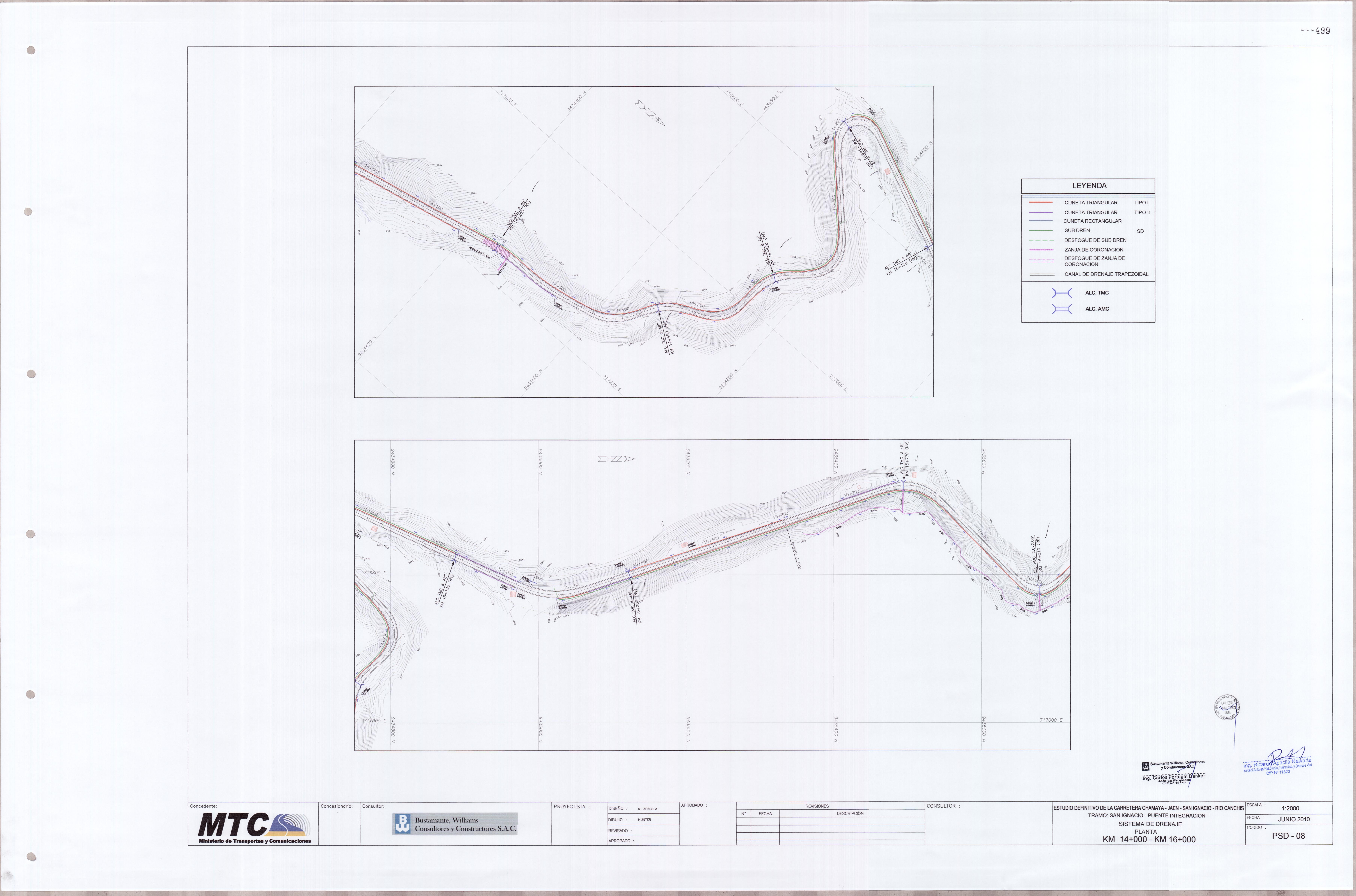Click the ALC. AMC culvert symbol in legend

[1062, 309]
